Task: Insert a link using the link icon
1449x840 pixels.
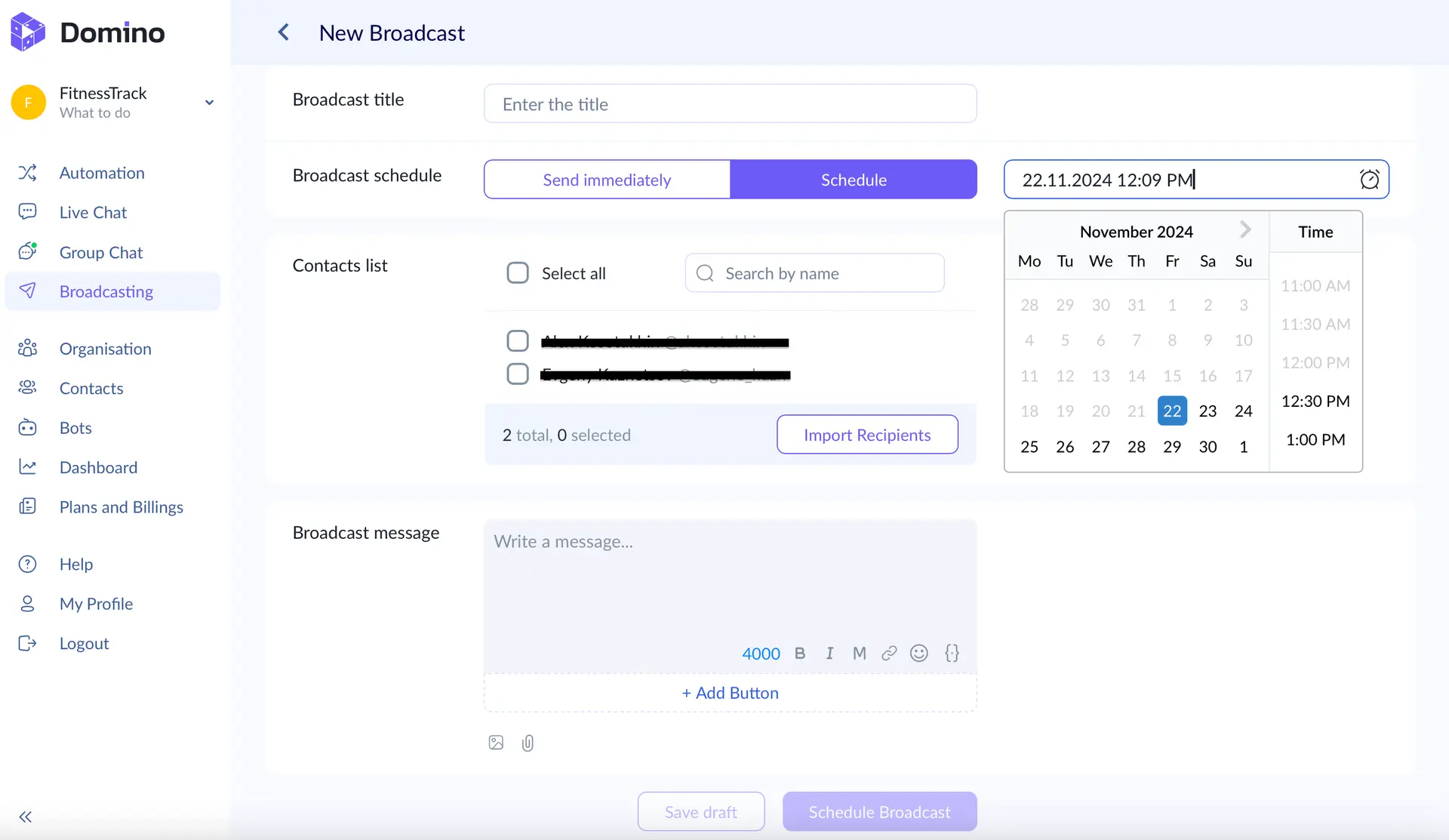Action: pyautogui.click(x=889, y=654)
